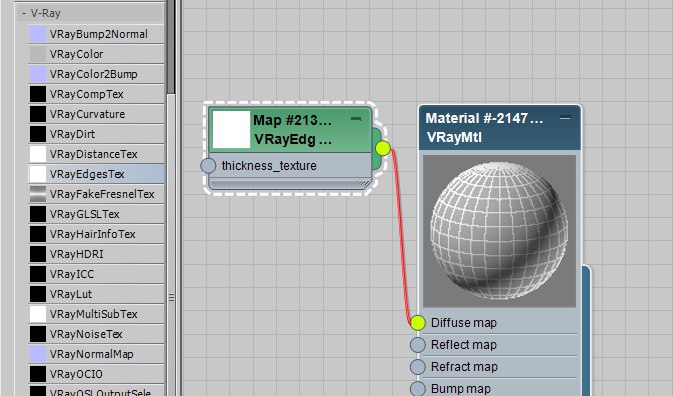The width and height of the screenshot is (673, 396).
Task: Click the Diffuse map input socket
Action: pyautogui.click(x=418, y=323)
